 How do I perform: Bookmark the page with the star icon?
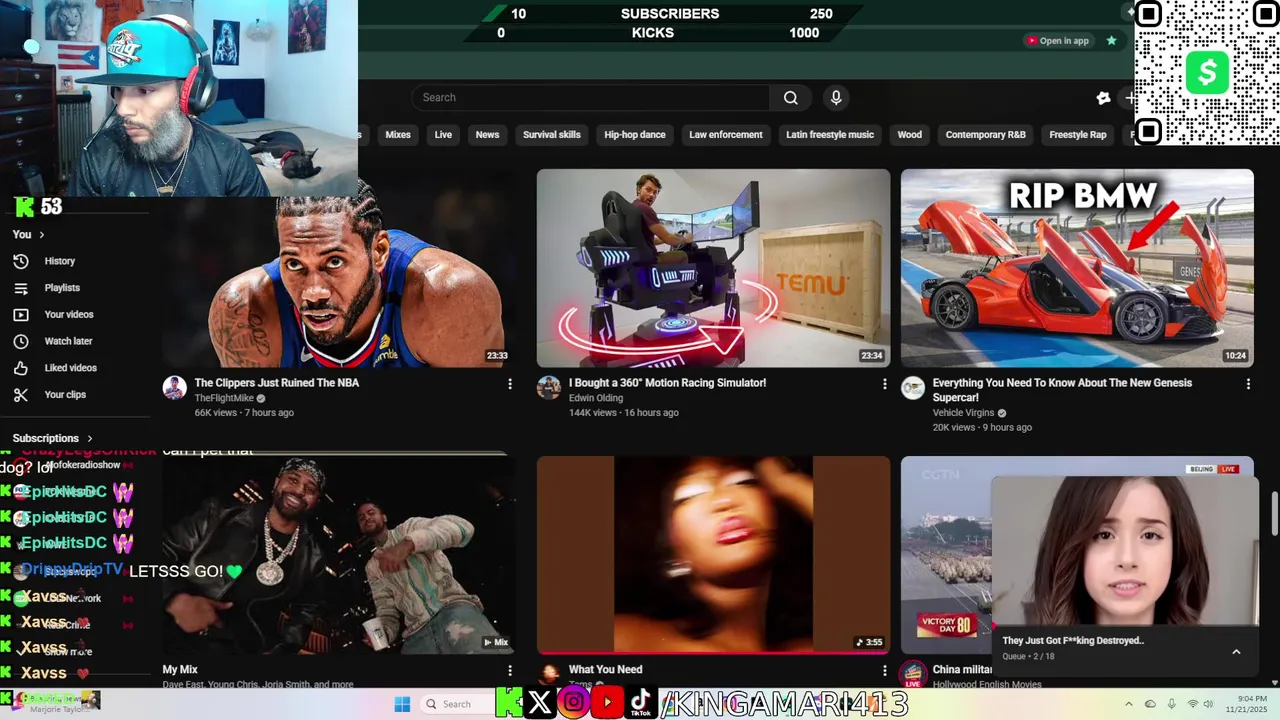(x=1111, y=41)
